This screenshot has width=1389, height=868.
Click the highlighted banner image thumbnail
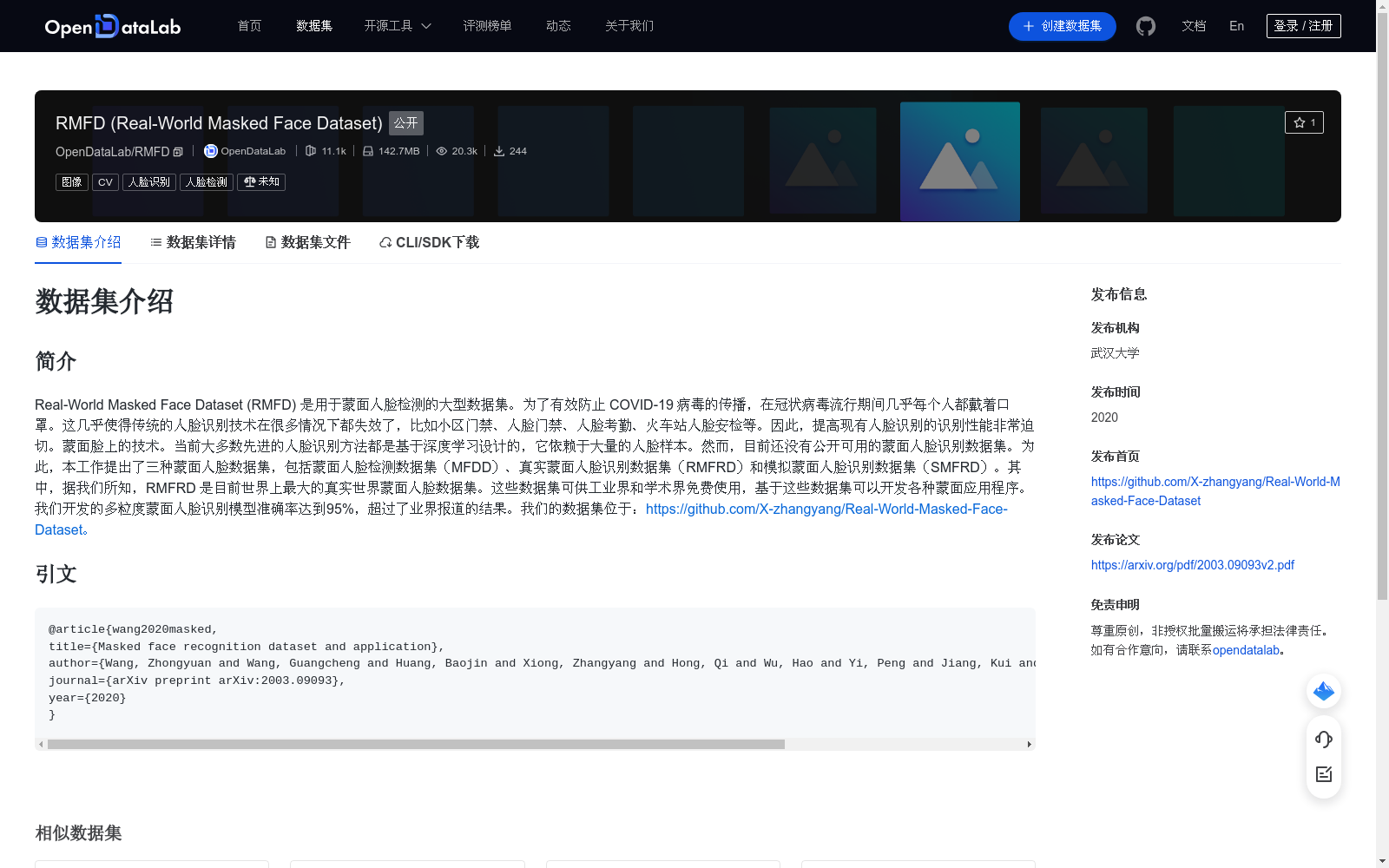point(960,161)
